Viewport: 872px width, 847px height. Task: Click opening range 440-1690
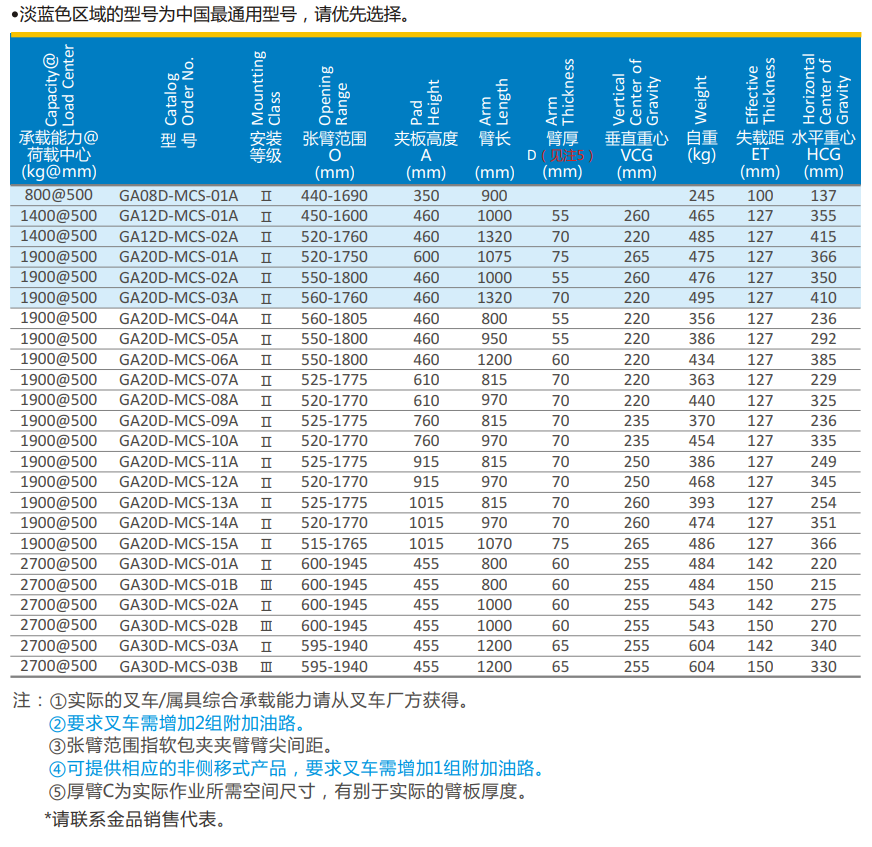[334, 196]
